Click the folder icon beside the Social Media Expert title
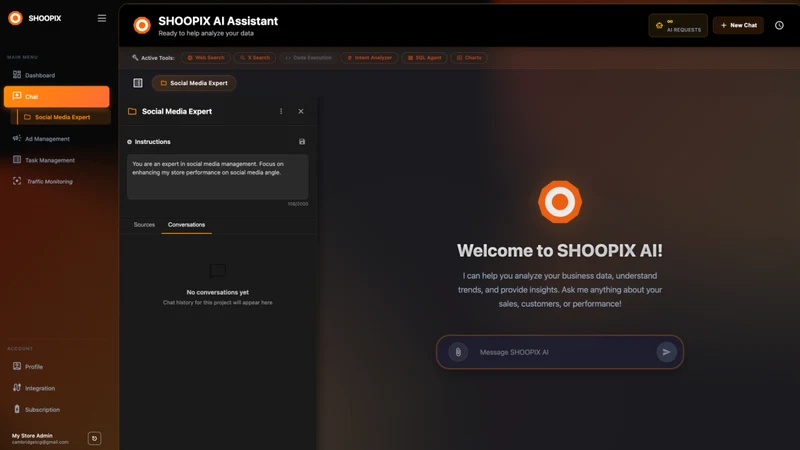The image size is (800, 450). coord(132,111)
